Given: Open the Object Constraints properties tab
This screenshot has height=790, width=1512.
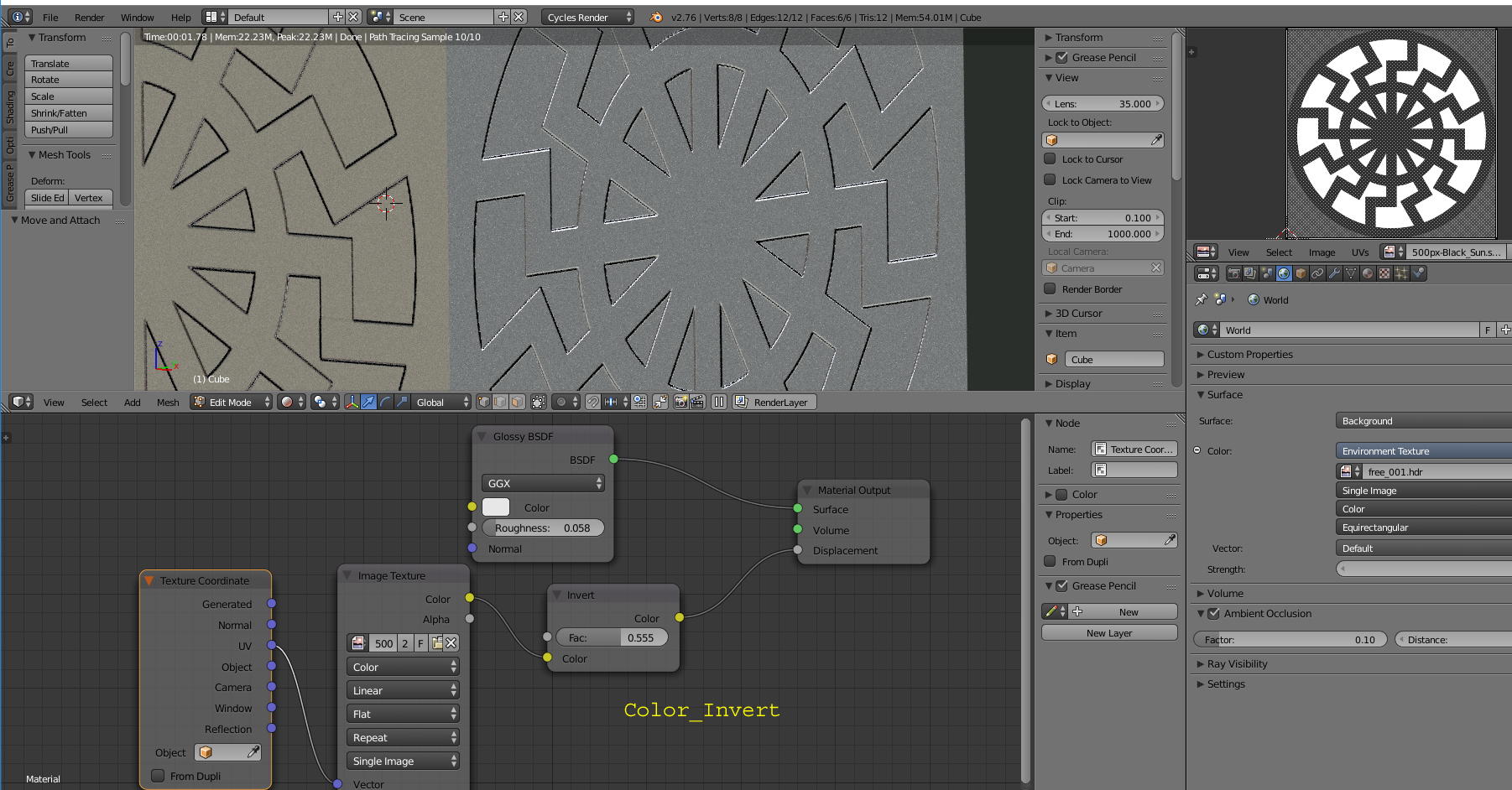Looking at the screenshot, I should click(x=1317, y=273).
